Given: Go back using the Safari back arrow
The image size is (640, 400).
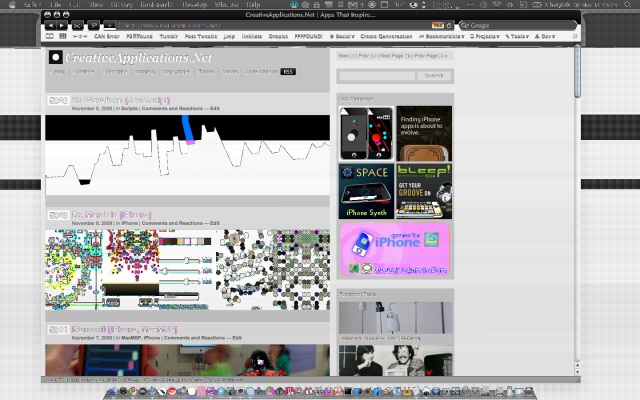Looking at the screenshot, I should pos(51,25).
